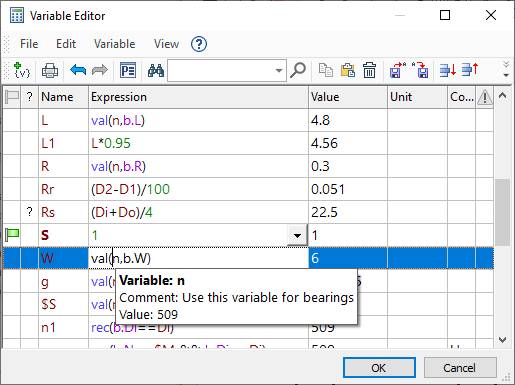Click the W expression edit field
515x385 pixels.
coord(199,258)
